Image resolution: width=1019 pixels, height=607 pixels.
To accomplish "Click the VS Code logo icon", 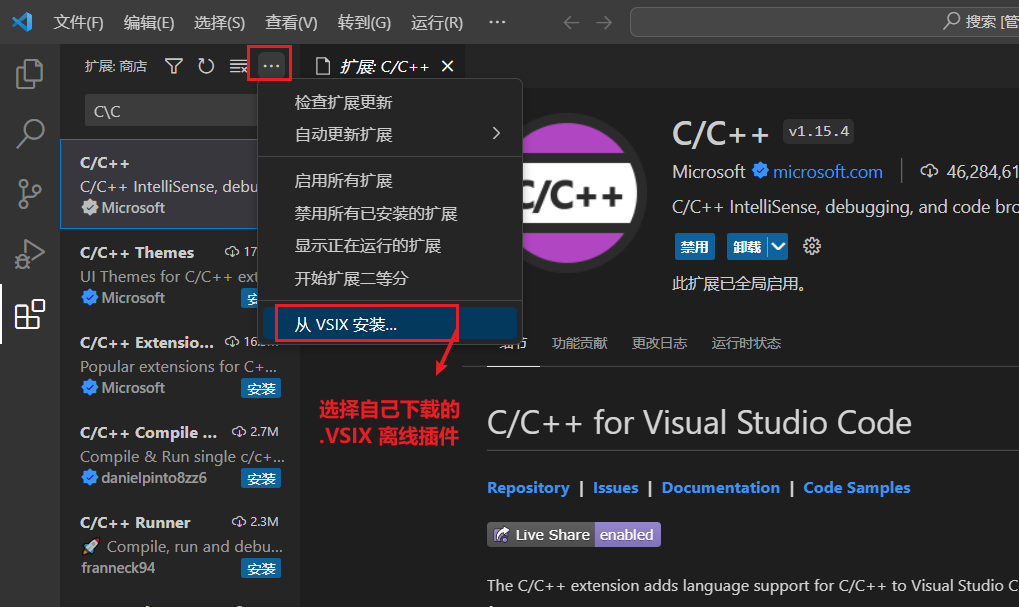I will pyautogui.click(x=23, y=22).
